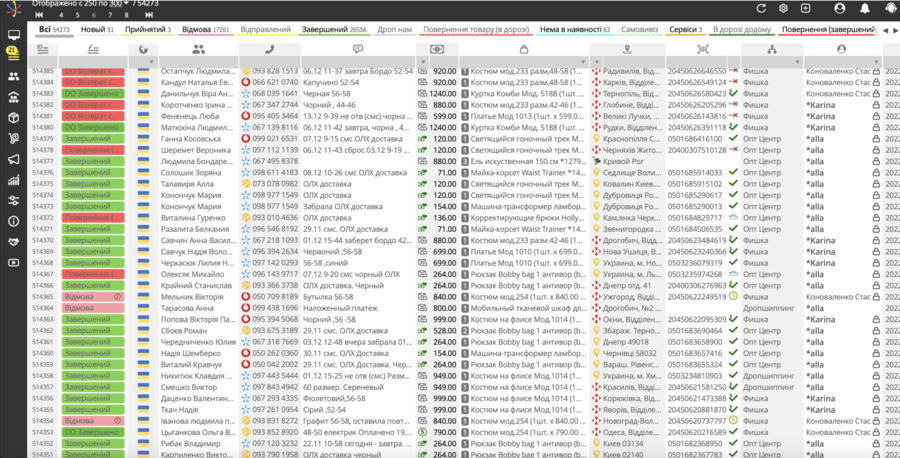This screenshot has height=458, width=900.
Task: Open the user profile avatar icon
Action: click(839, 8)
